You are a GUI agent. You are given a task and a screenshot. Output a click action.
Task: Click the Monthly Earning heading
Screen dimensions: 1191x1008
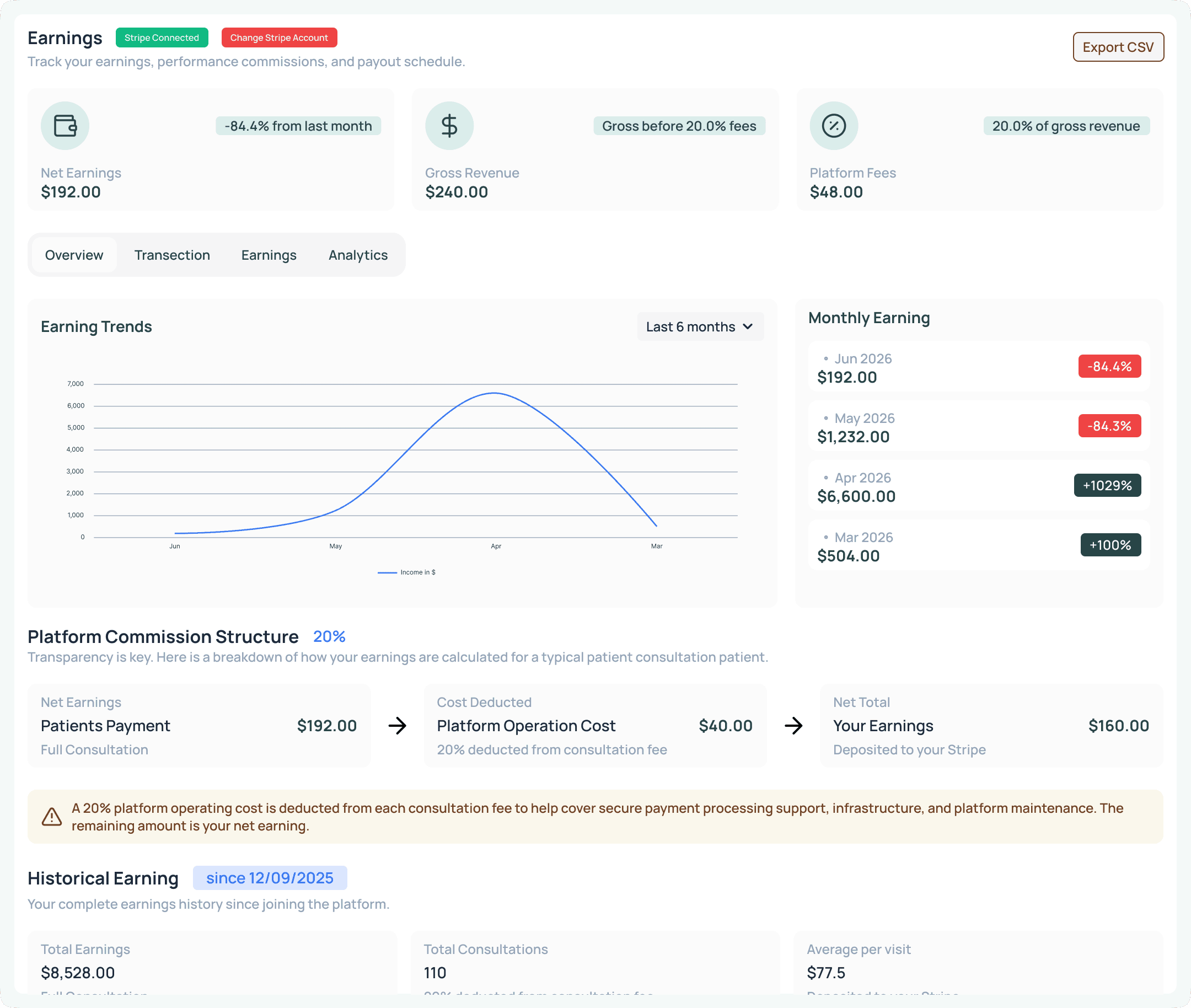coord(868,318)
